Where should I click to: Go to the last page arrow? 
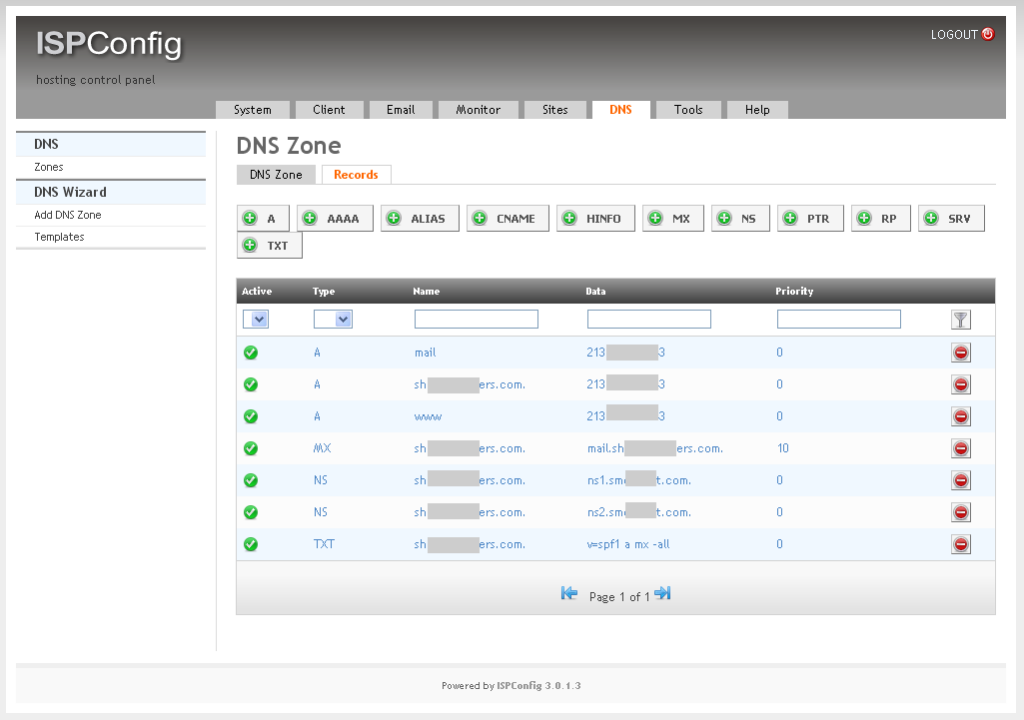[662, 594]
